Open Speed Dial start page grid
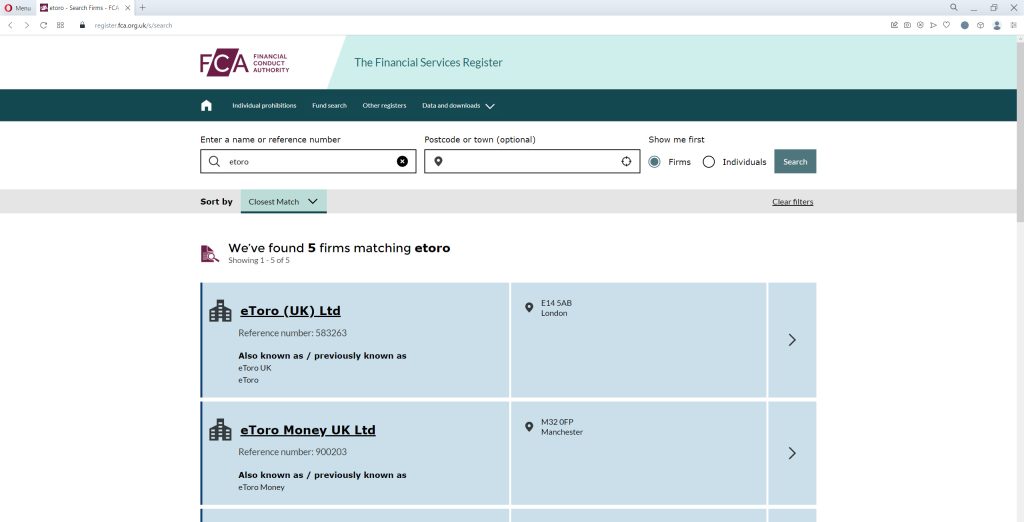Image resolution: width=1024 pixels, height=522 pixels. click(x=60, y=25)
